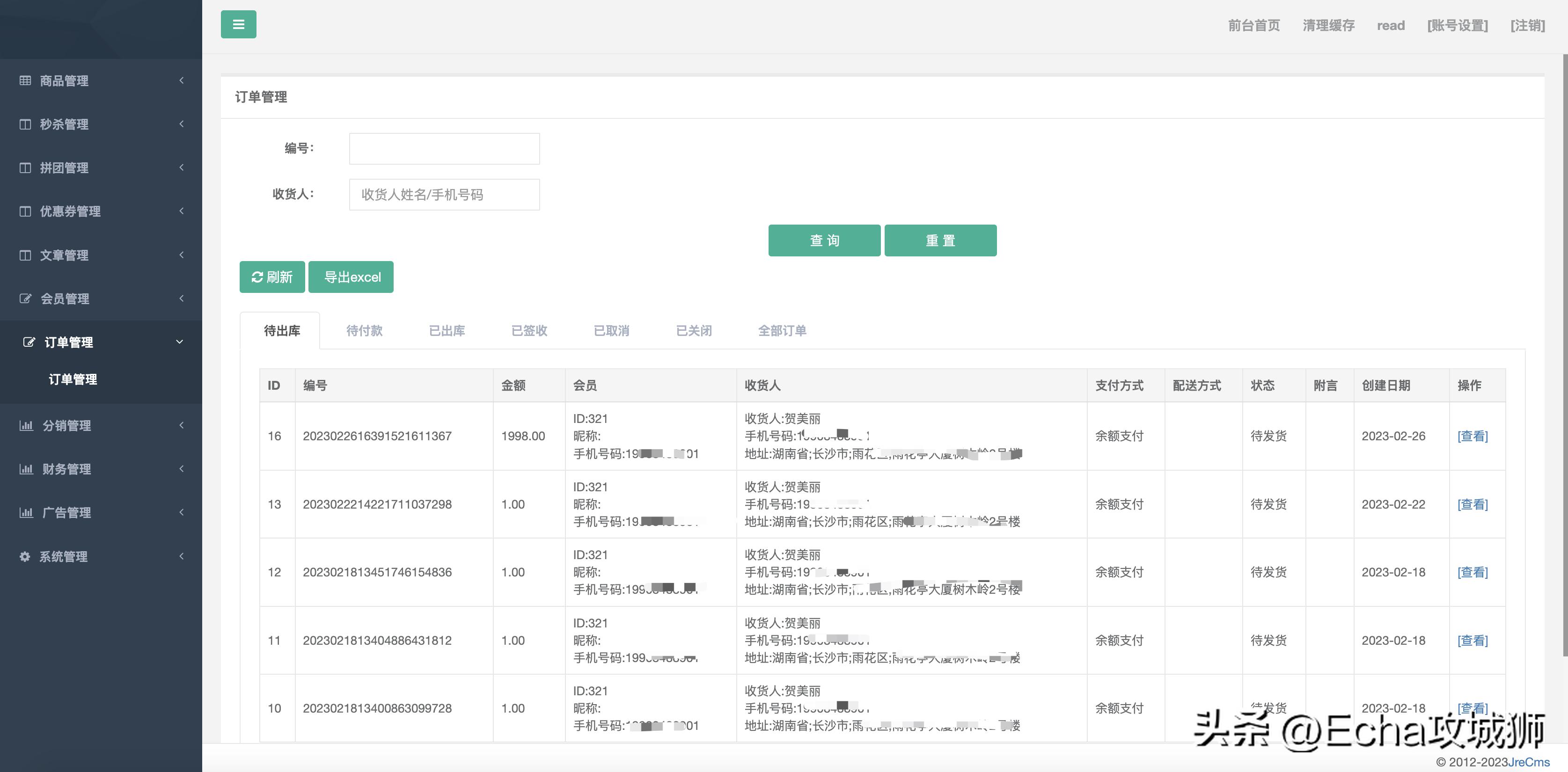Expand the 广告管理 menu chevron

(x=181, y=512)
